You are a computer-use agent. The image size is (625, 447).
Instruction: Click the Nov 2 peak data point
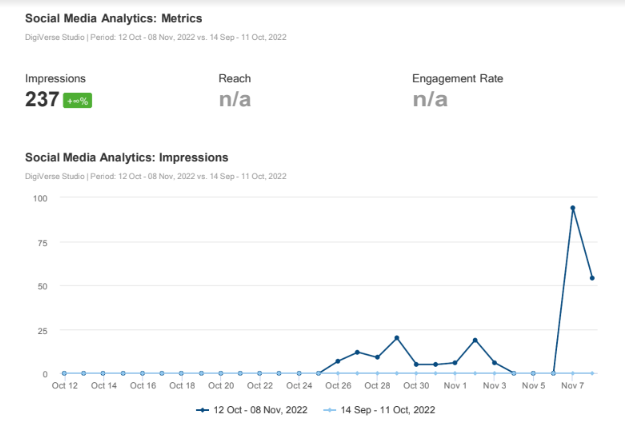coord(475,340)
